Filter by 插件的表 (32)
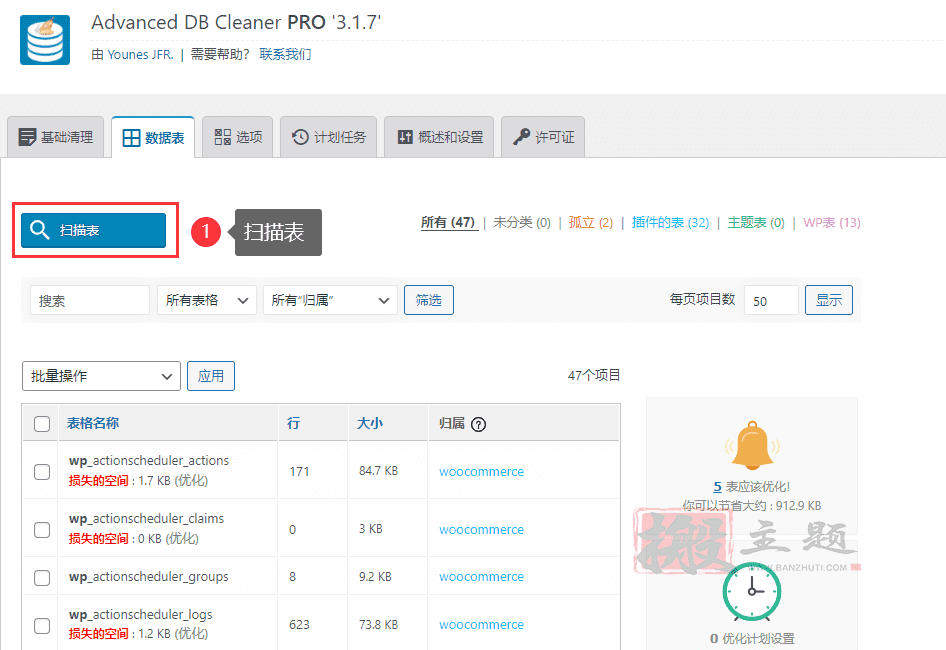Viewport: 946px width, 650px height. pyautogui.click(x=670, y=222)
